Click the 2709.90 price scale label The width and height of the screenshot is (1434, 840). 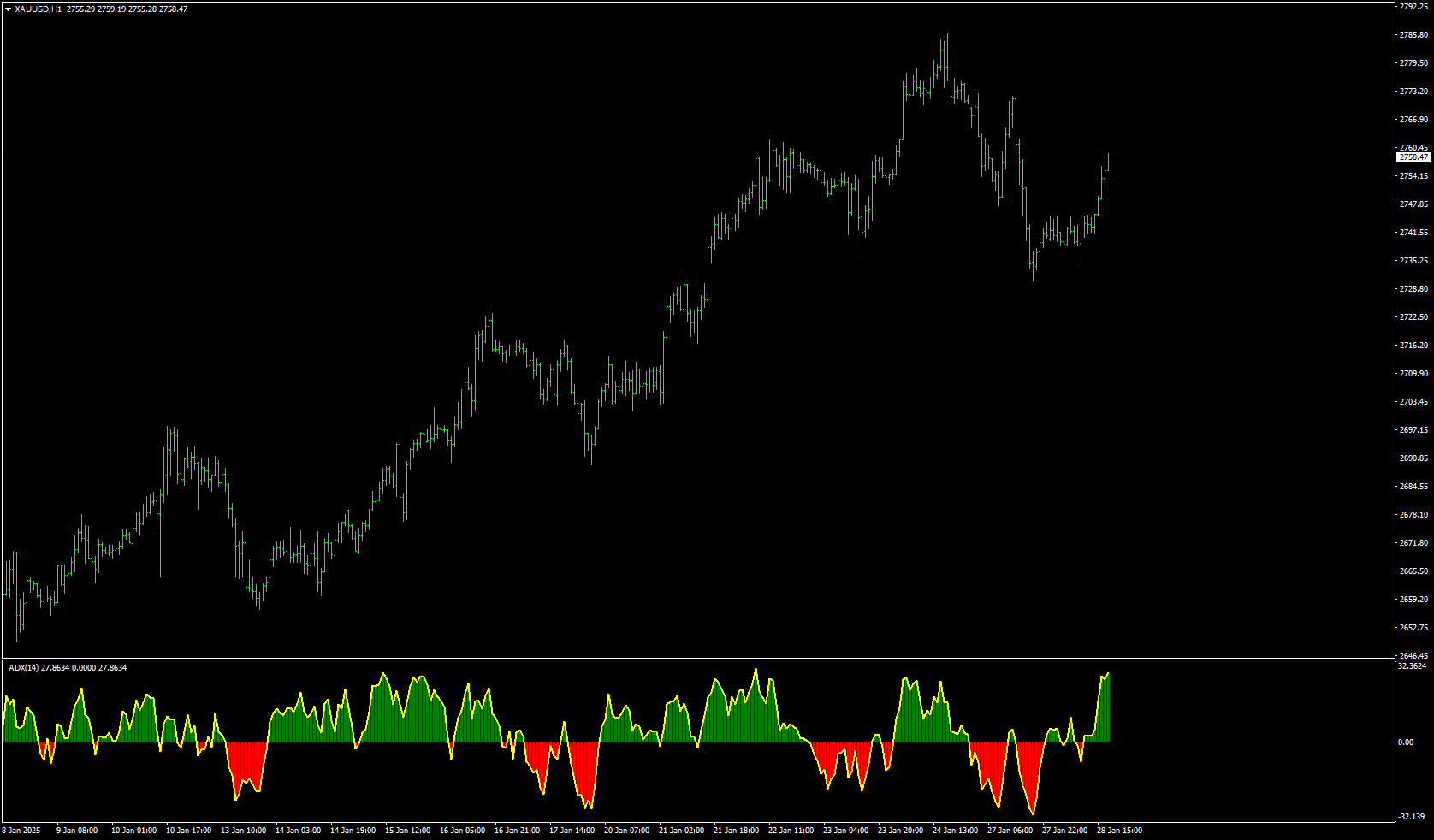[1413, 374]
